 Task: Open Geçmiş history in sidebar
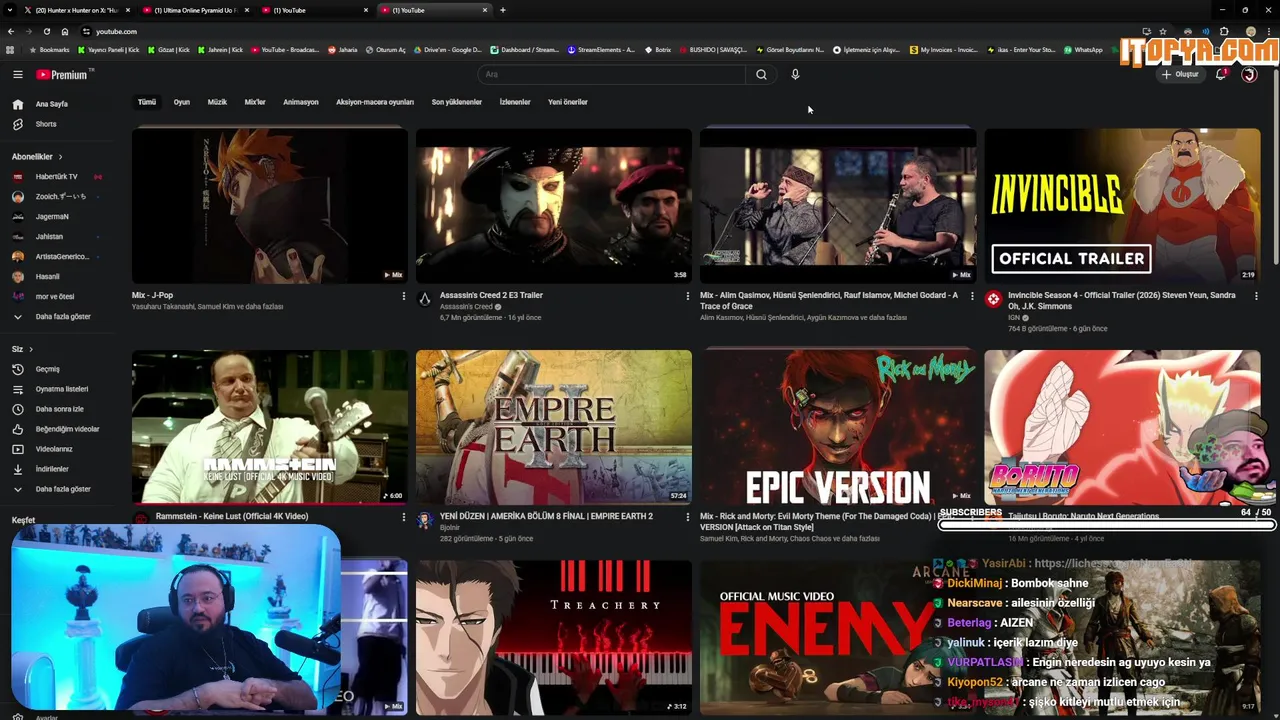coord(48,369)
